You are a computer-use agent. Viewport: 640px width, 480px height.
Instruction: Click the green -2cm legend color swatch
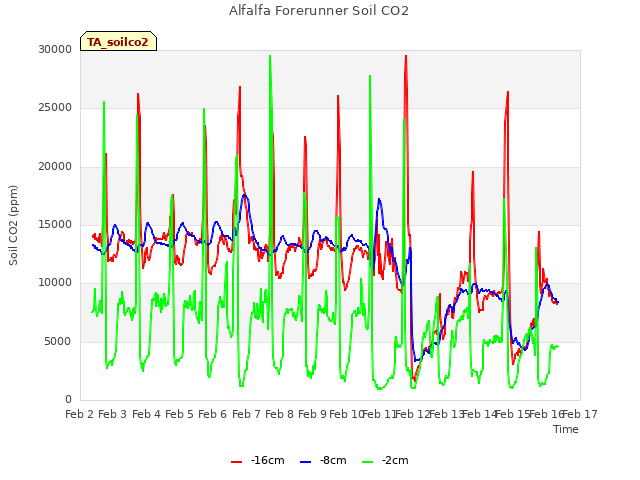(367, 462)
